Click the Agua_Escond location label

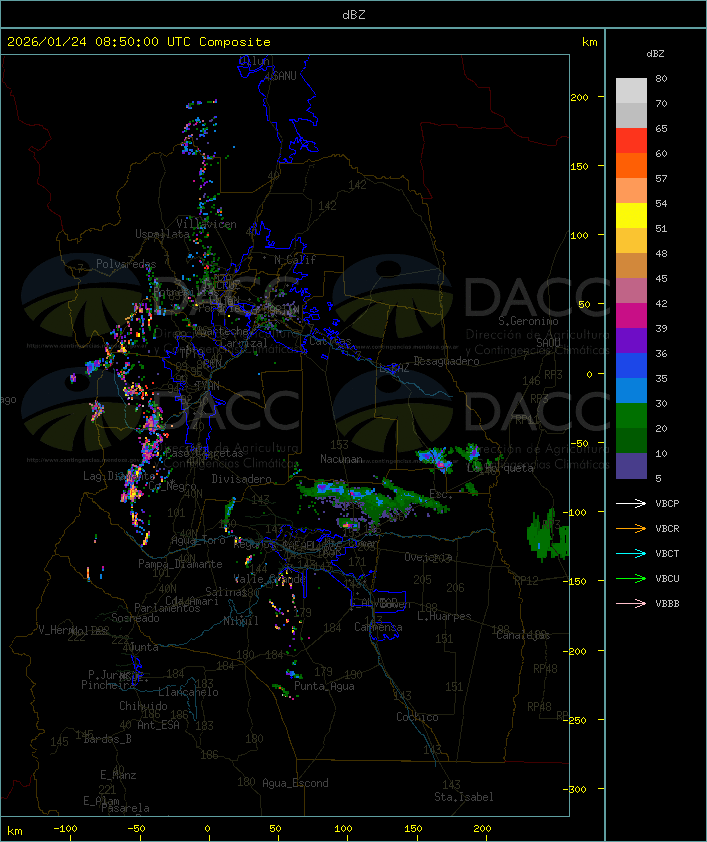point(295,783)
